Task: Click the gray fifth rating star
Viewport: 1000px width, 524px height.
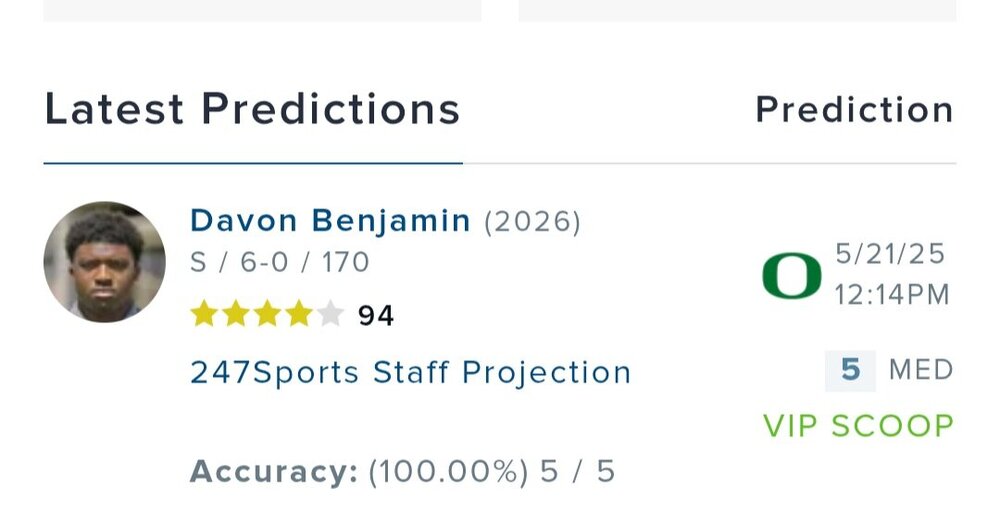Action: [330, 315]
